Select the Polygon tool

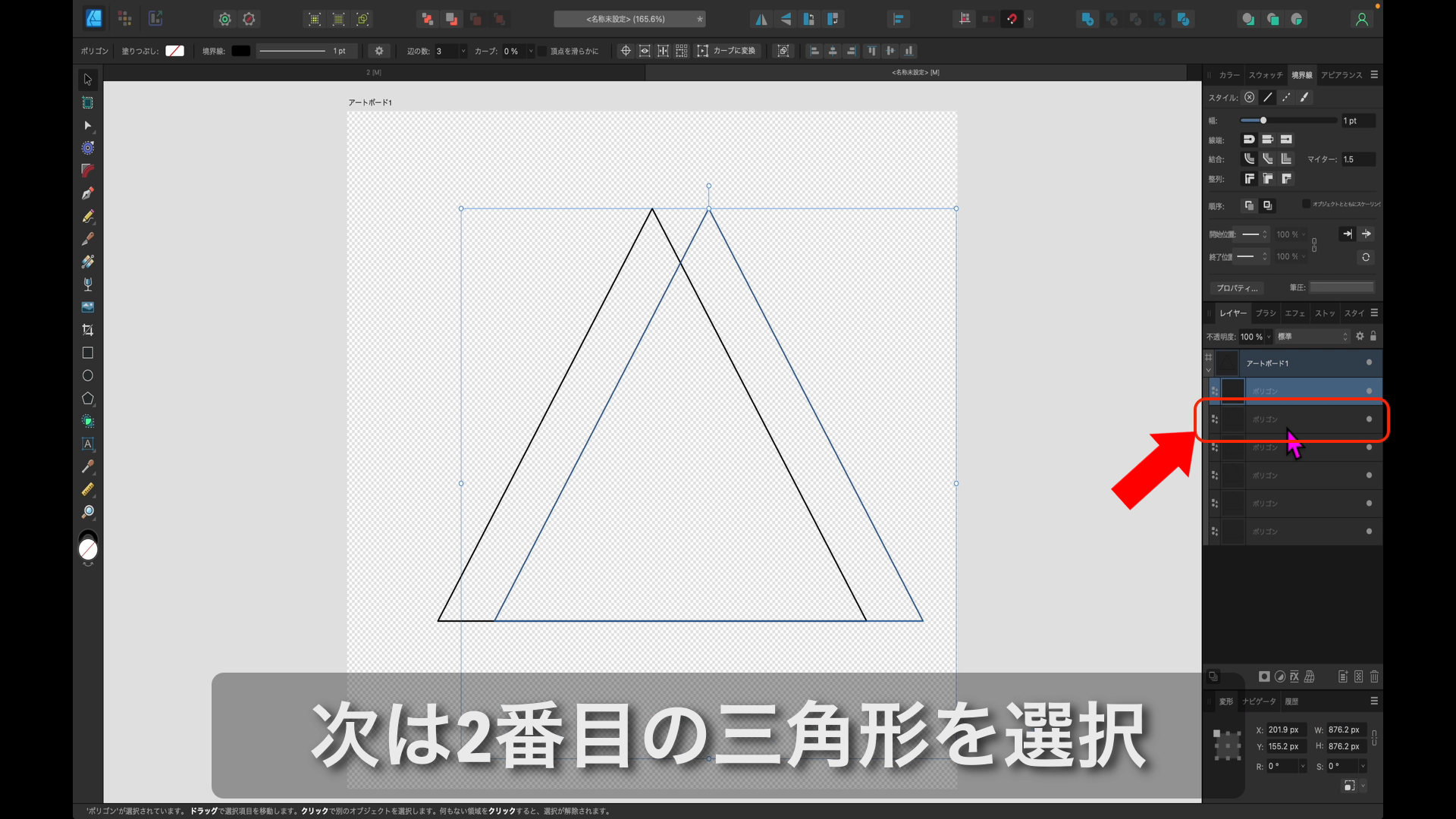[87, 398]
